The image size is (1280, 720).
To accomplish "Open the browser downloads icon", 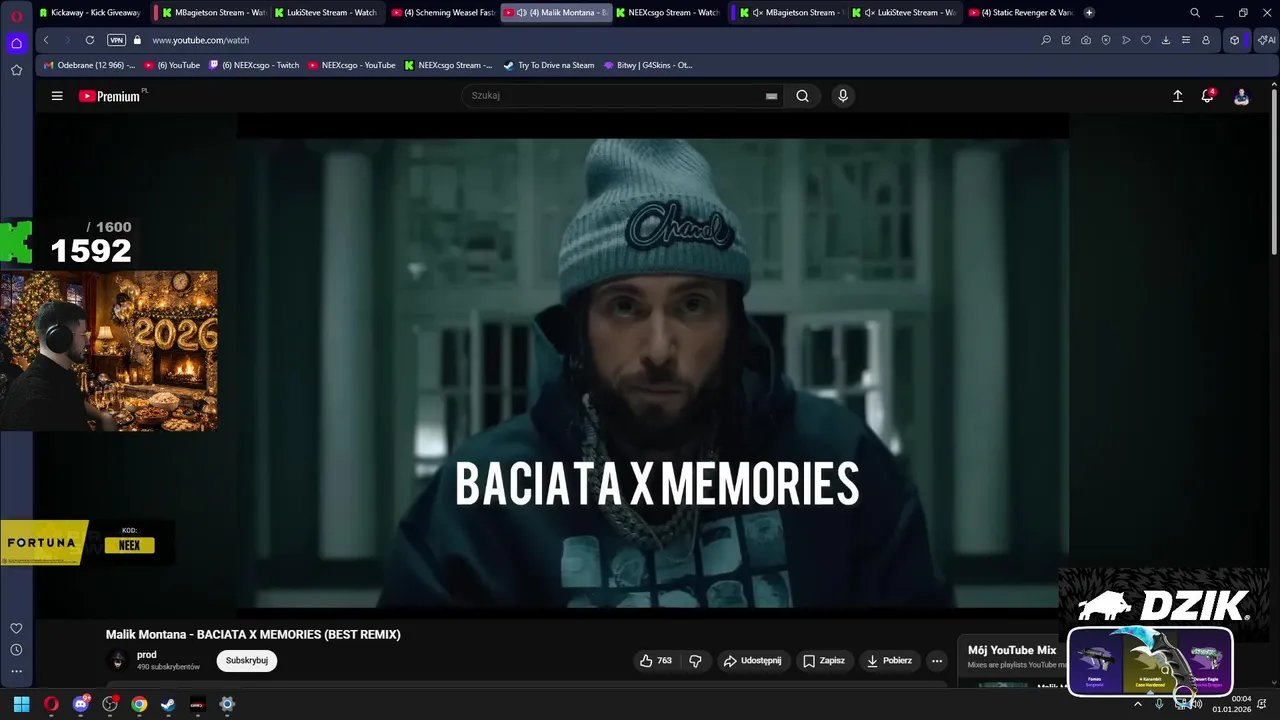I will pyautogui.click(x=1166, y=40).
